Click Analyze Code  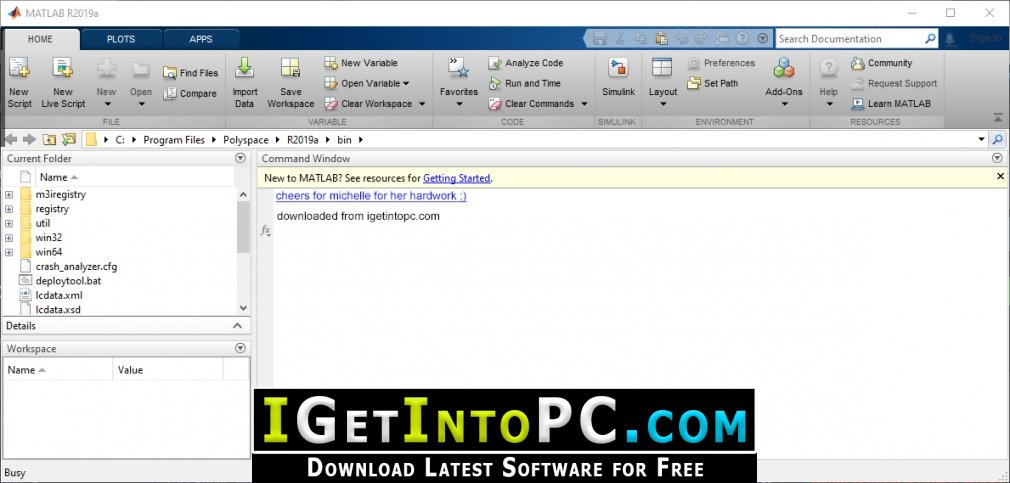coord(526,63)
